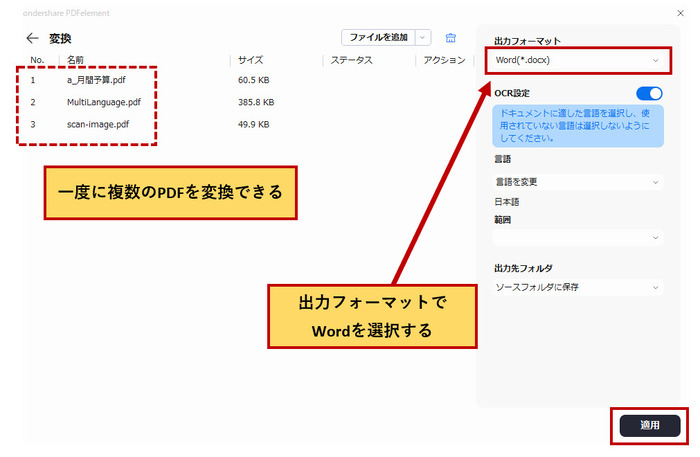700x457 pixels.
Task: Click the 適用 button
Action: [650, 425]
